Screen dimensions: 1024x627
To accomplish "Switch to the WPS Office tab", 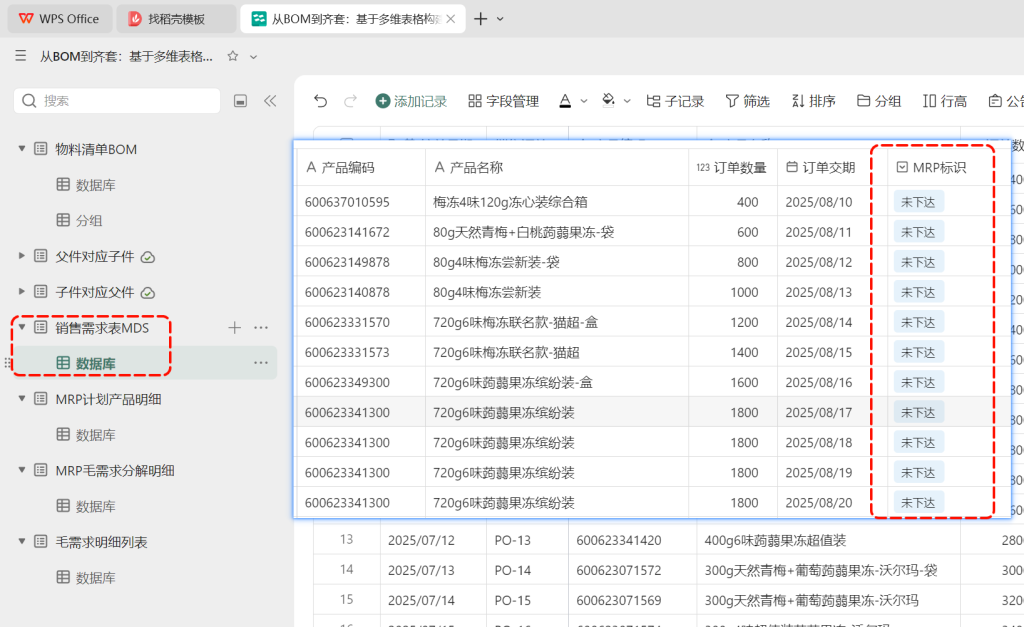I will (59, 19).
